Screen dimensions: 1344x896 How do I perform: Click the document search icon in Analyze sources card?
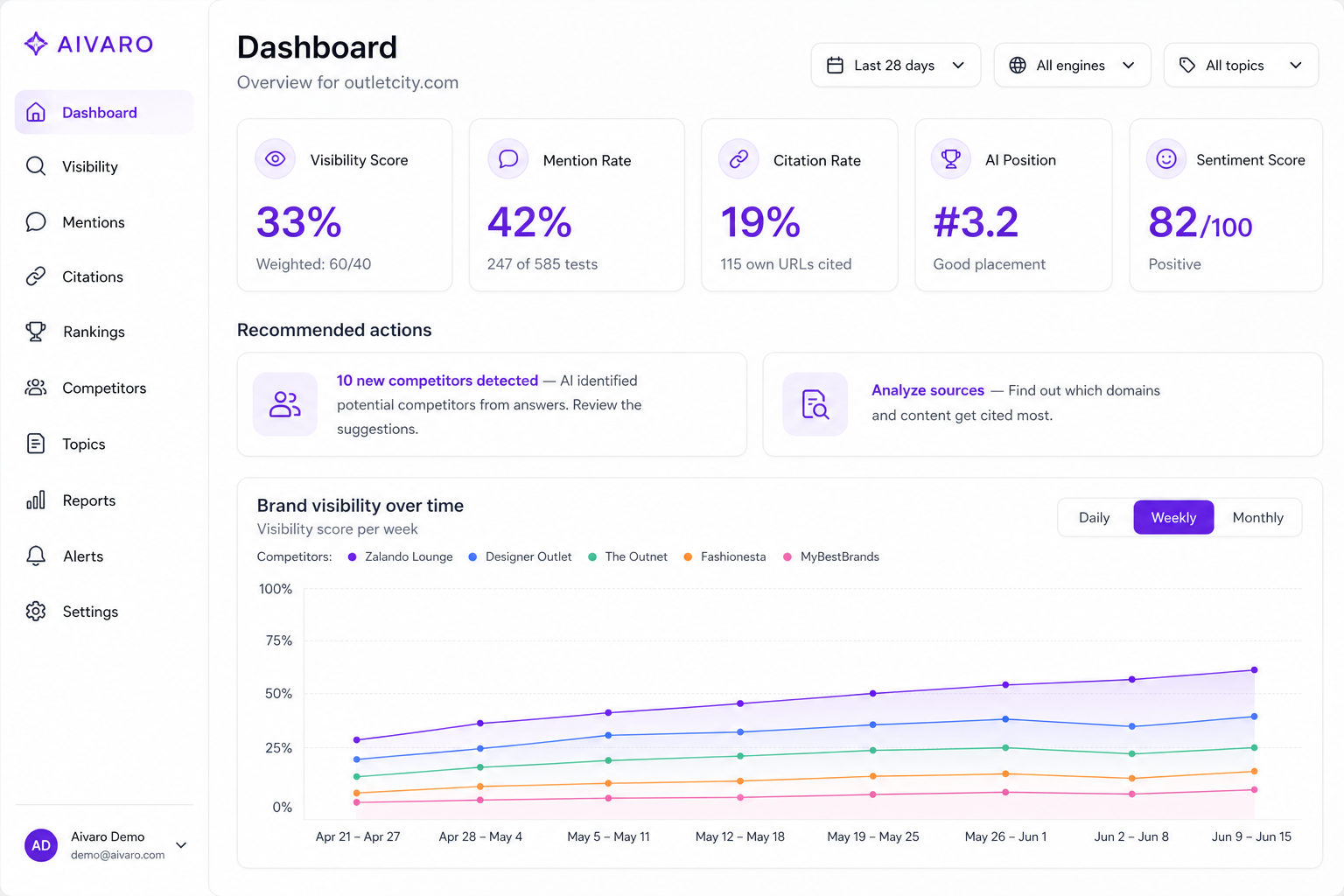pos(815,404)
